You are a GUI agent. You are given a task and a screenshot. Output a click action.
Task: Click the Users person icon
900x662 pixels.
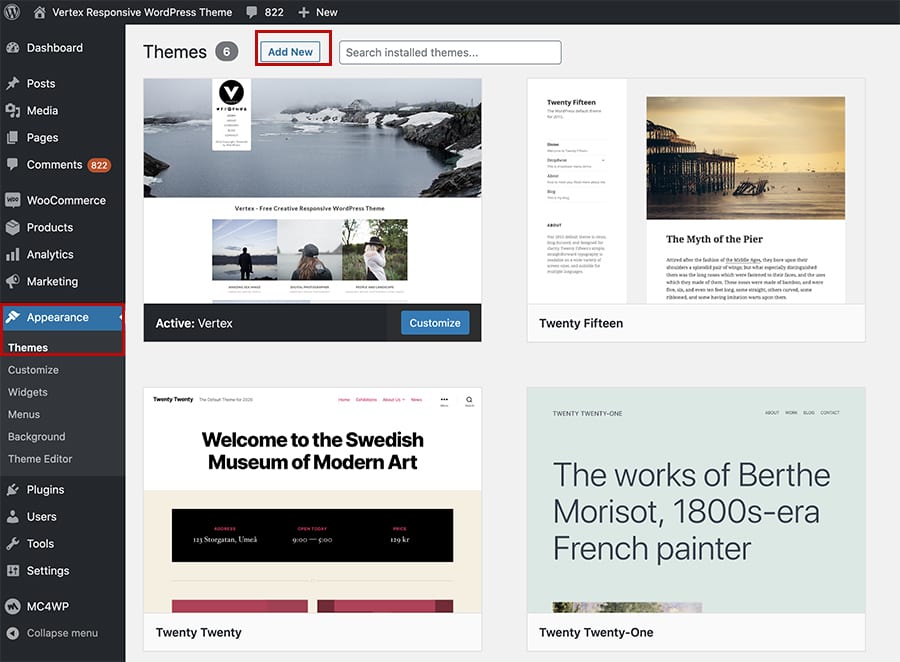[x=13, y=517]
